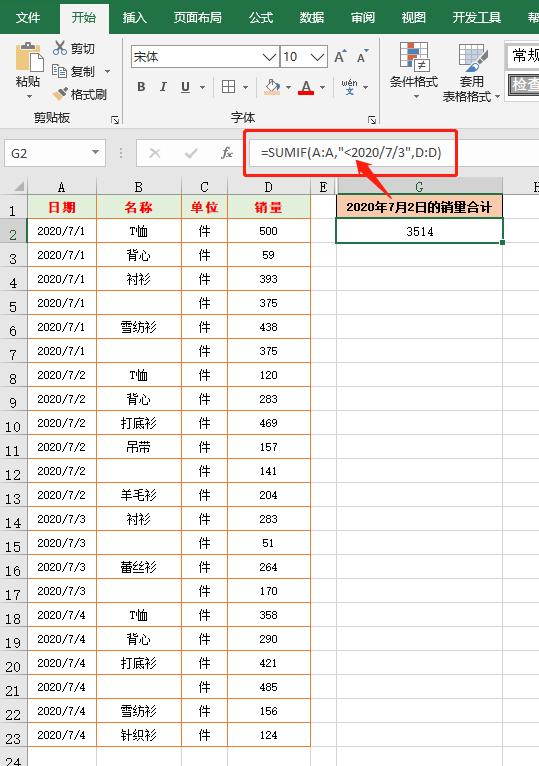Switch to the 开发工具 Developer tab
Screen dimensions: 539x766
[476, 18]
